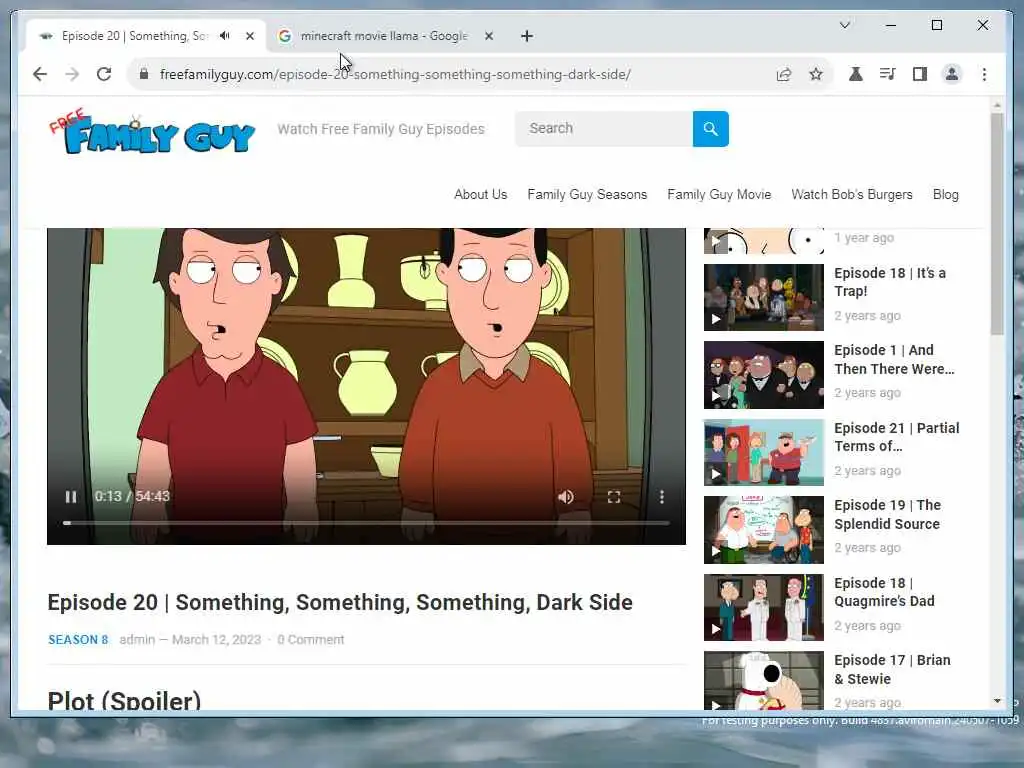Click the lock icon in the address bar
Viewport: 1024px width, 768px height.
tap(144, 74)
